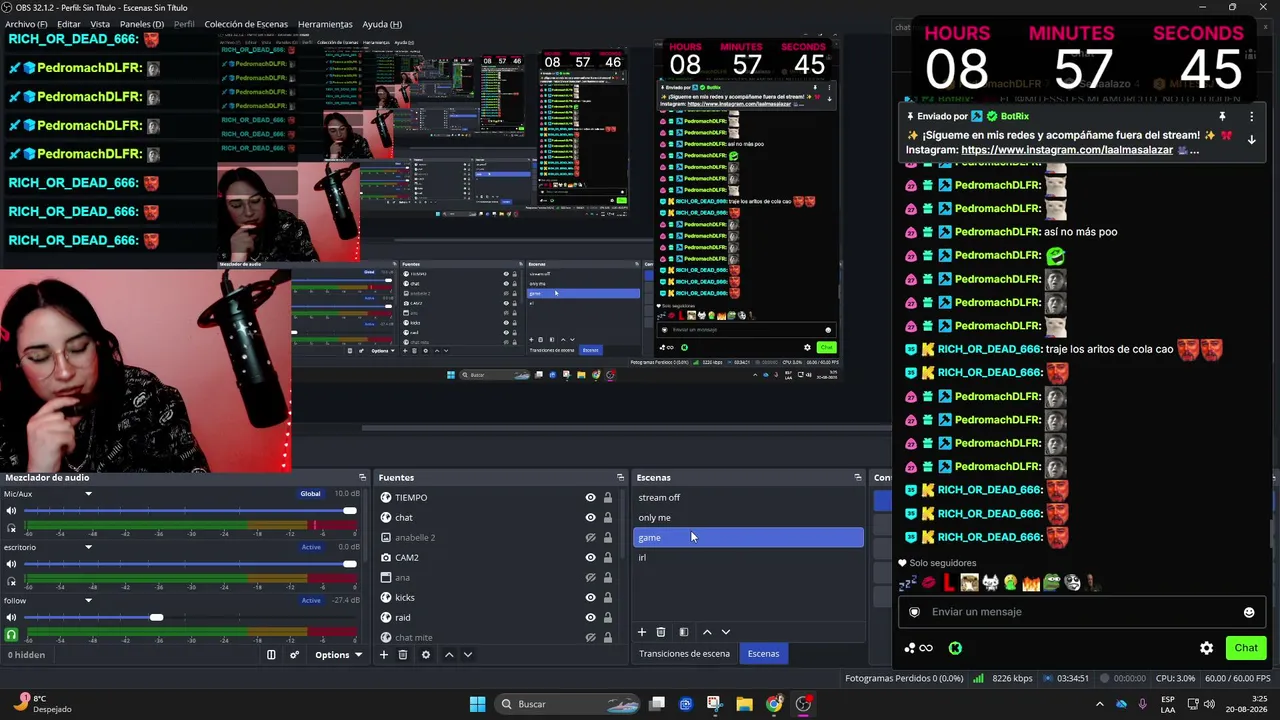Float the Fuentes dock panel

pyautogui.click(x=620, y=478)
